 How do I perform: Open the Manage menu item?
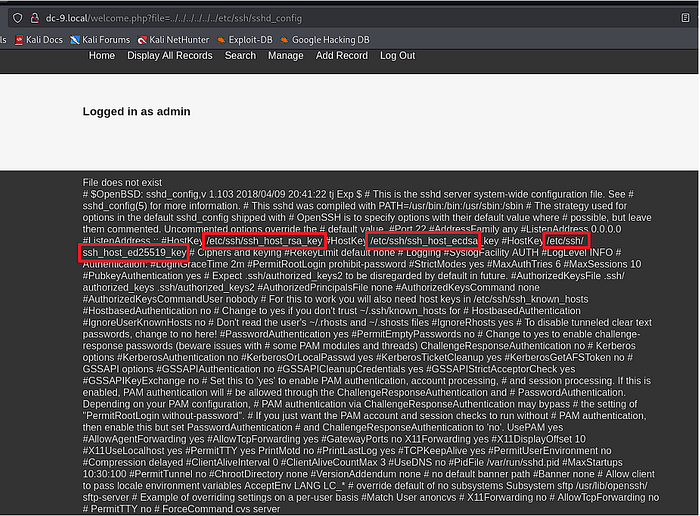click(x=286, y=56)
